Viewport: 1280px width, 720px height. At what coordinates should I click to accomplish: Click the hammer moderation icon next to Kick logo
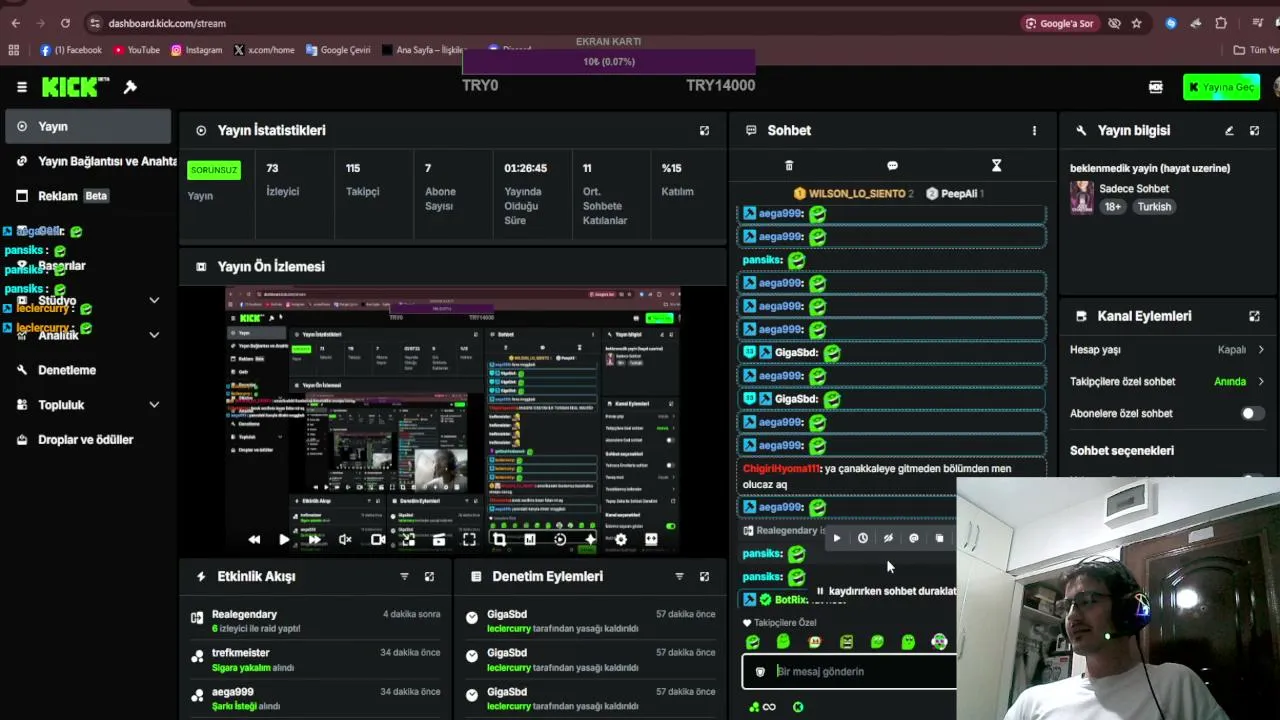[x=130, y=87]
